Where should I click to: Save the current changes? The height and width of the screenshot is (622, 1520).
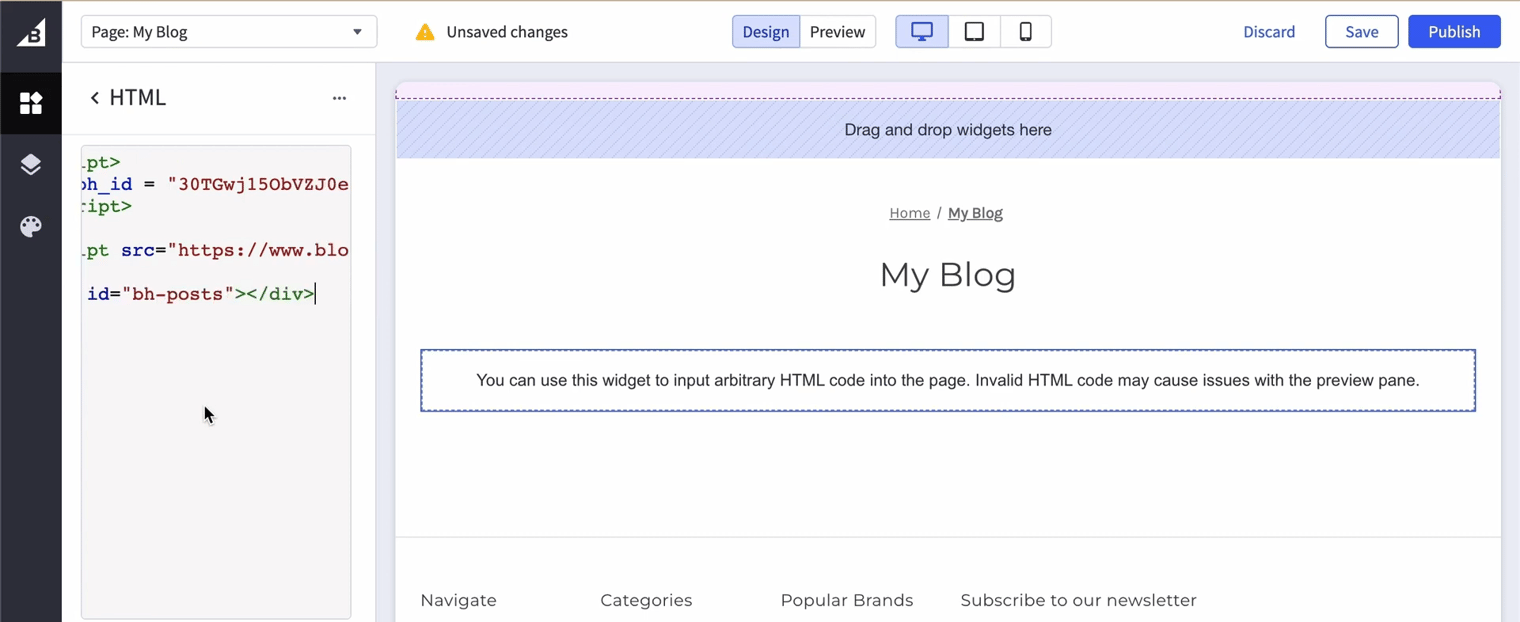[1361, 31]
